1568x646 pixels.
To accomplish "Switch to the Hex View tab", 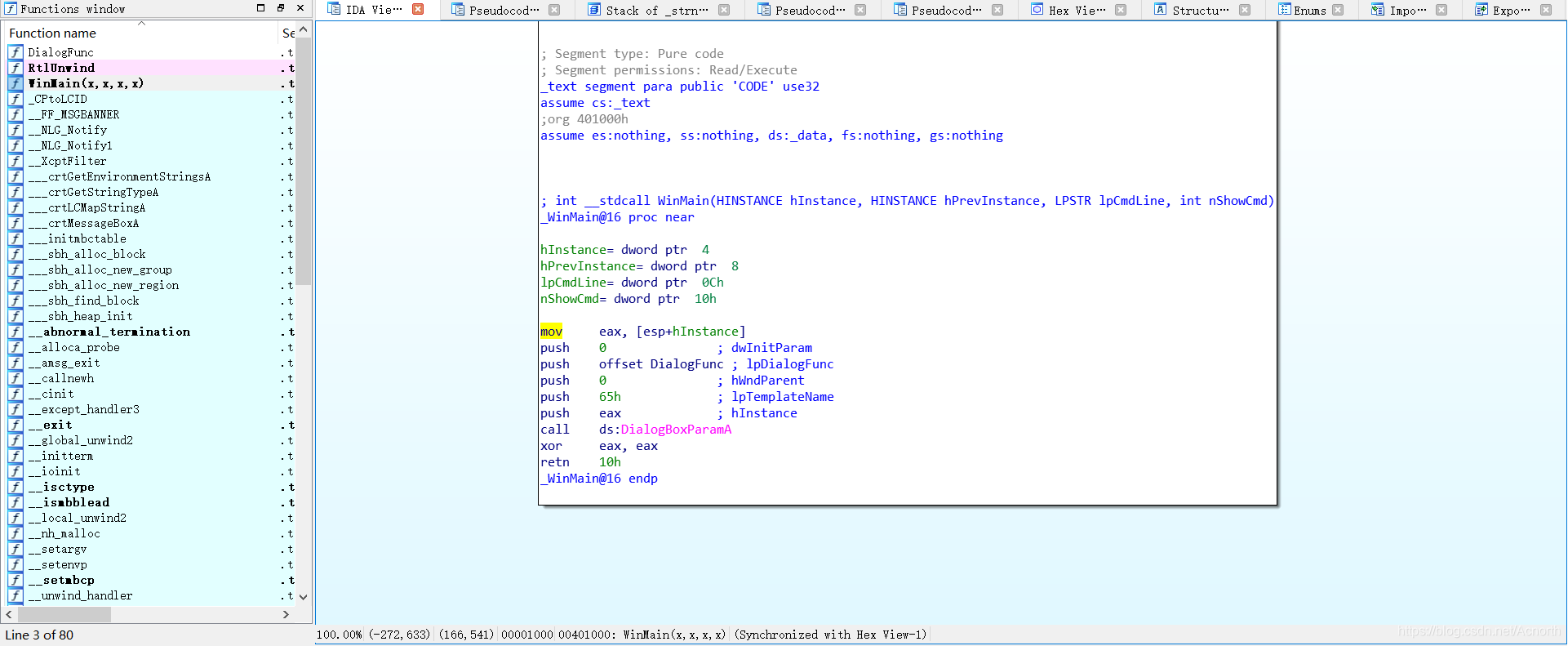I will [x=1077, y=10].
